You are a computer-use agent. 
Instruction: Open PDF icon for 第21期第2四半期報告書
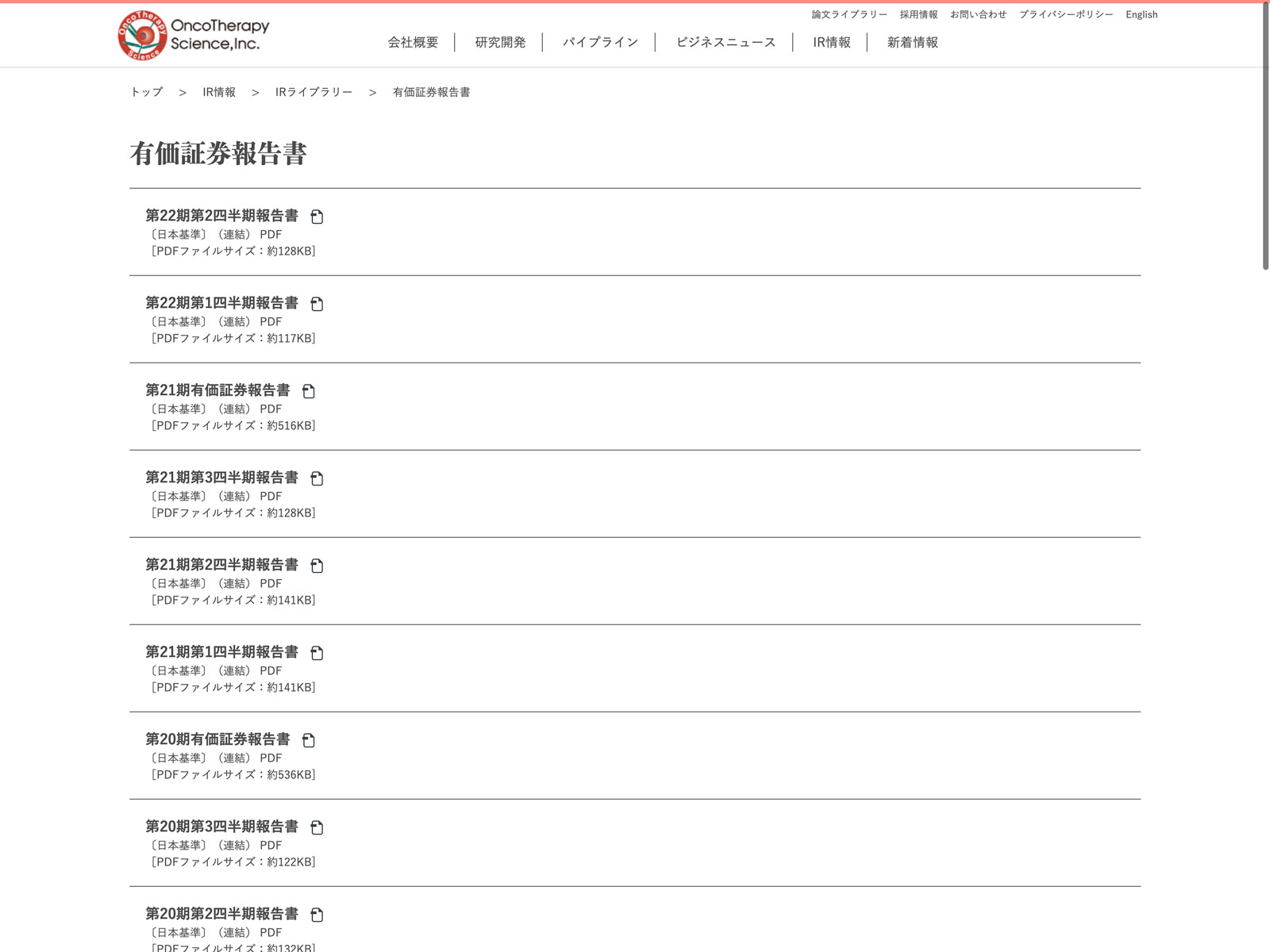pyautogui.click(x=317, y=566)
